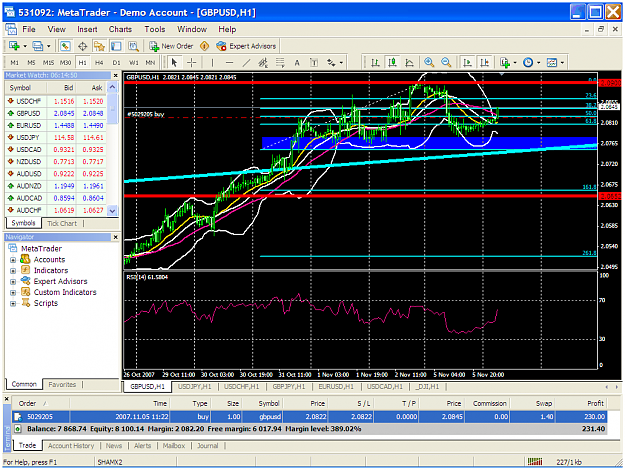Viewport: 625px width, 470px height.
Task: Switch to Line Chart icon
Action: 409,63
